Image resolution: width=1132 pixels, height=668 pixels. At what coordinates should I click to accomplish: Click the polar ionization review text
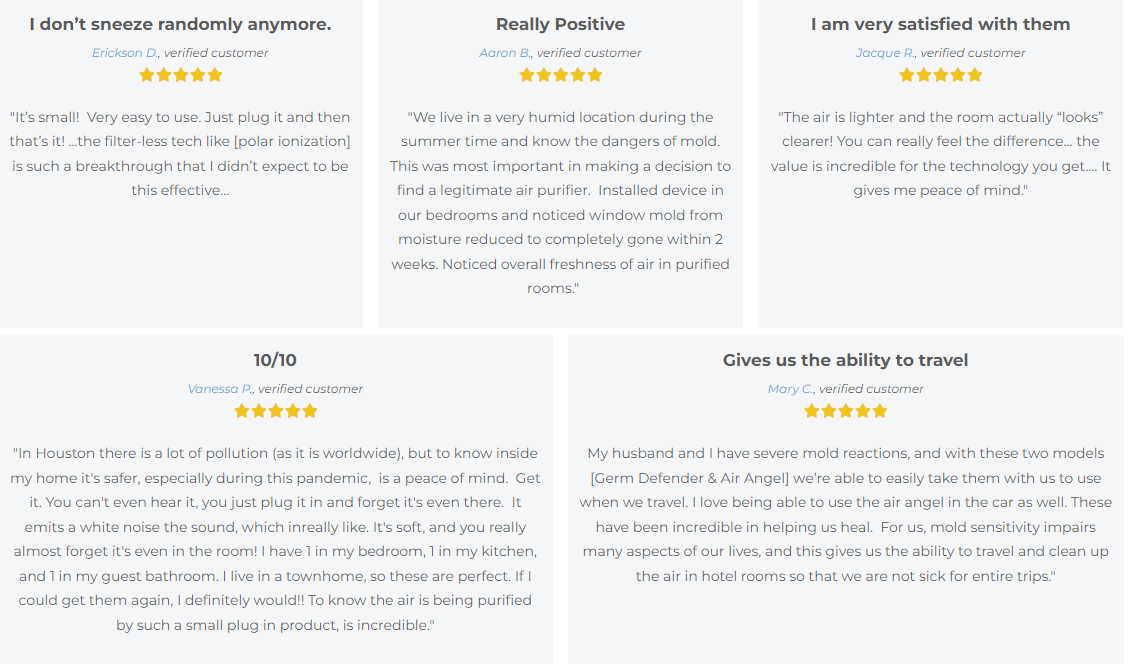(x=180, y=153)
